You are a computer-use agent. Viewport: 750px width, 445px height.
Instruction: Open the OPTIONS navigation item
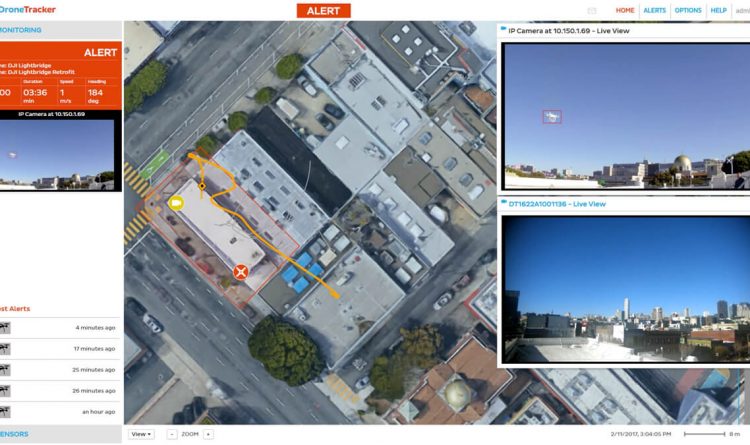[x=688, y=11]
